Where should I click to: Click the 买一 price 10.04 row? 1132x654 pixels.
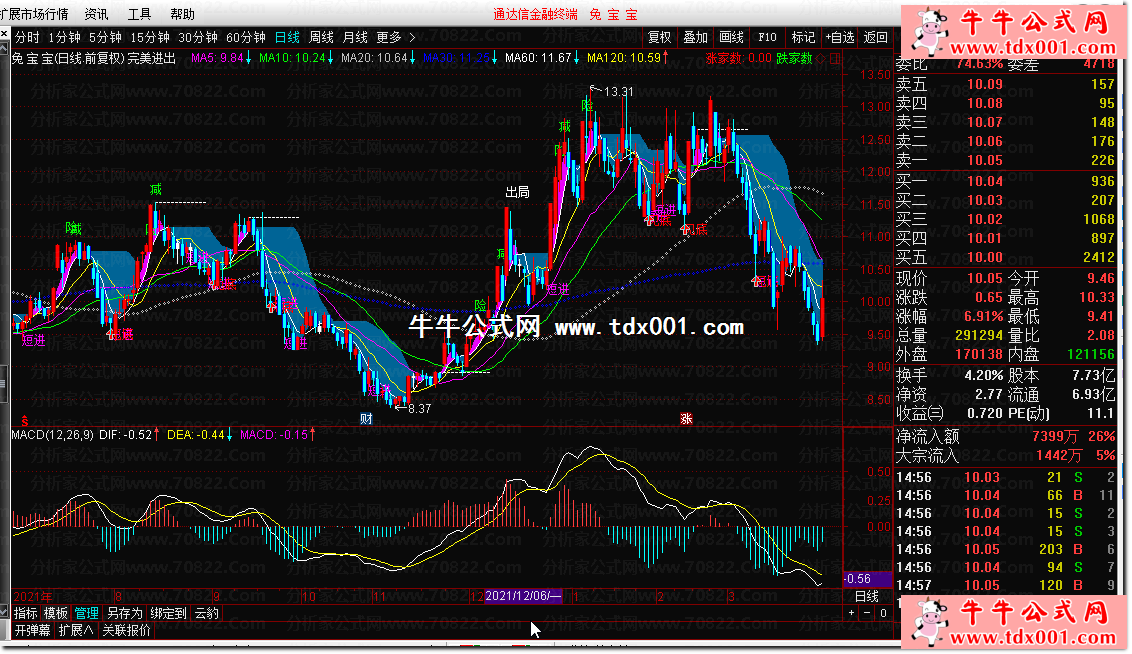(1005, 181)
